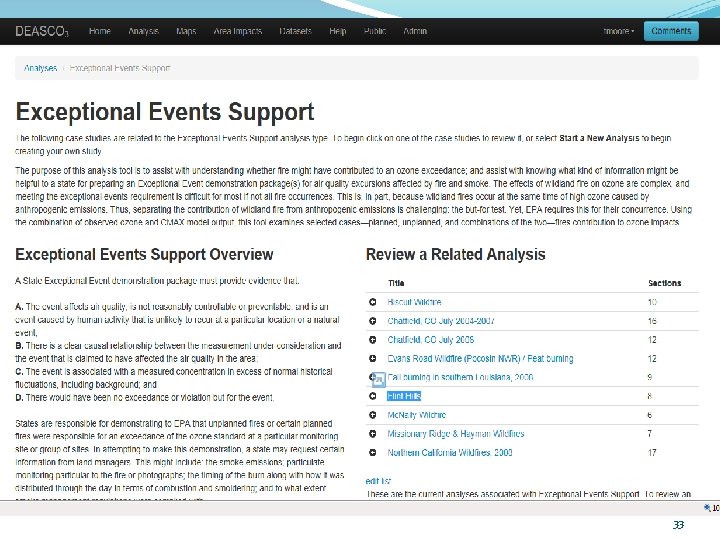Open the Maps menu
The image size is (720, 540).
(186, 31)
